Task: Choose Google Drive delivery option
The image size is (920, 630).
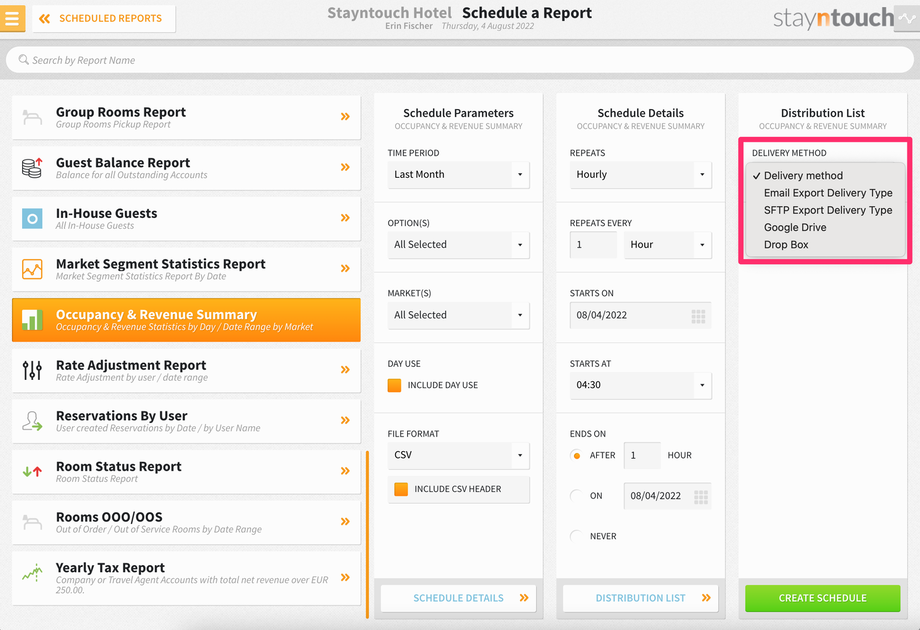Action: (x=795, y=228)
